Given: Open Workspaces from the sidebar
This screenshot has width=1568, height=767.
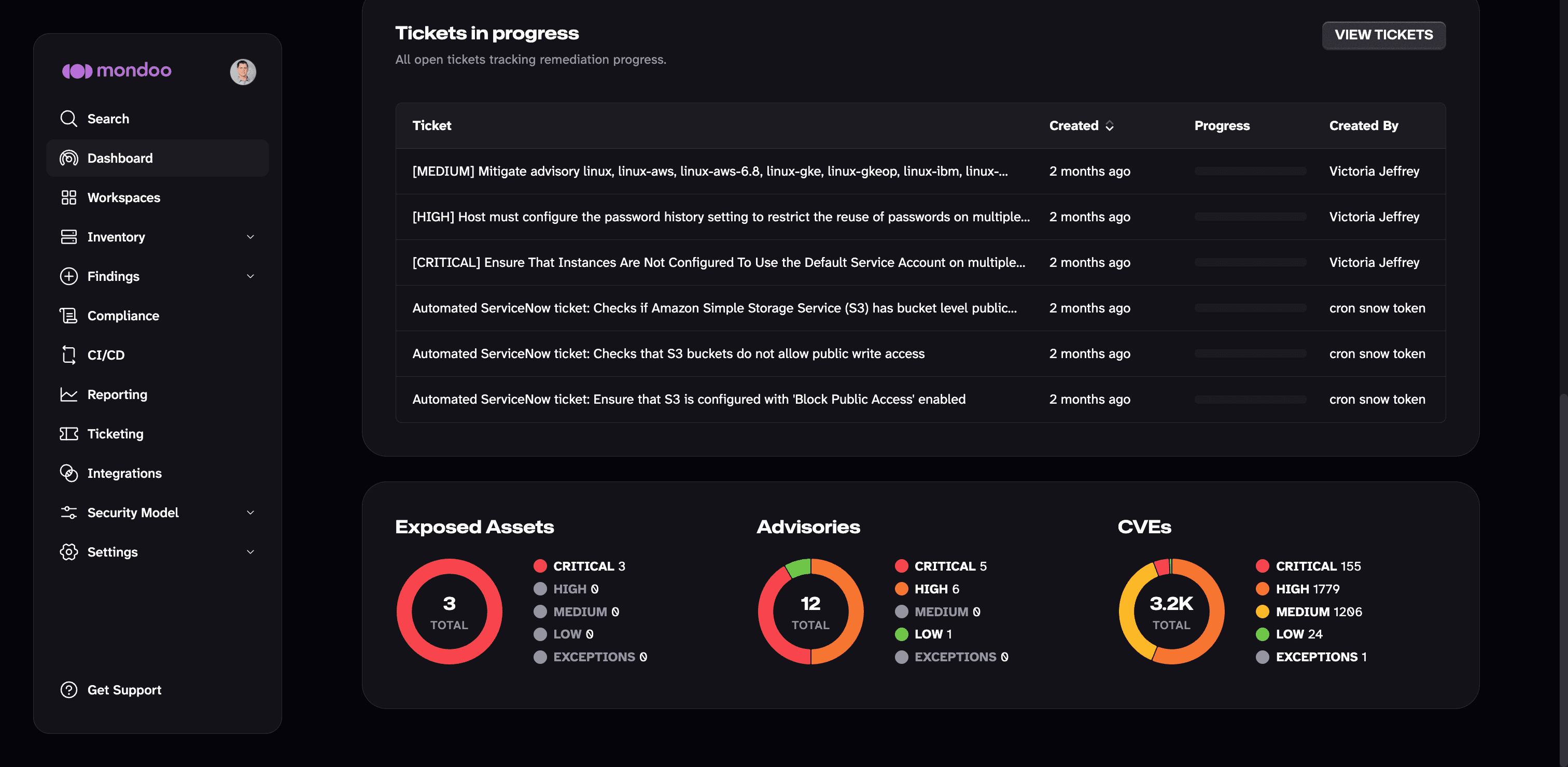Looking at the screenshot, I should click(157, 197).
